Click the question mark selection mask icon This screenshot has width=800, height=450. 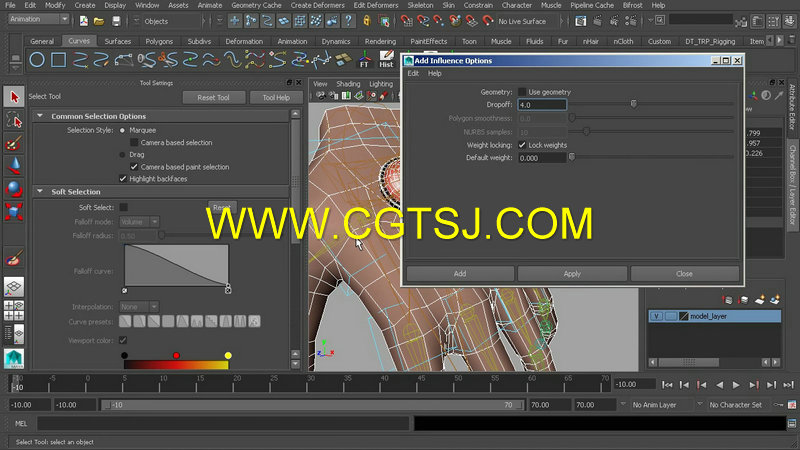coord(348,21)
